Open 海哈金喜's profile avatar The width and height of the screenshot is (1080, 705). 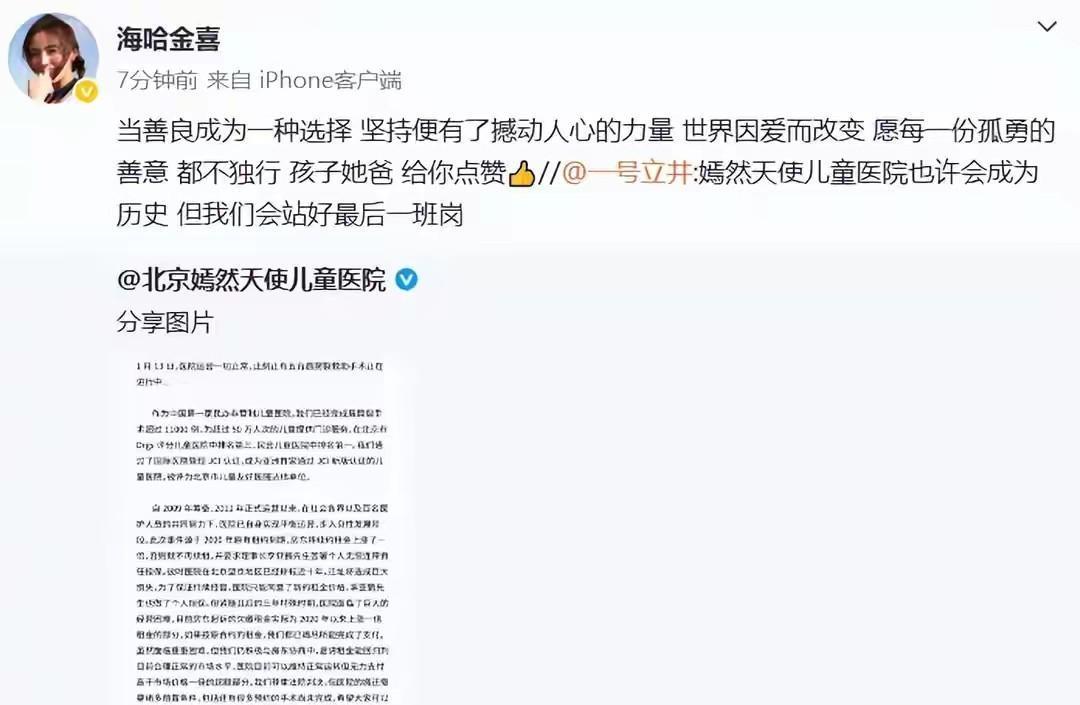(53, 58)
